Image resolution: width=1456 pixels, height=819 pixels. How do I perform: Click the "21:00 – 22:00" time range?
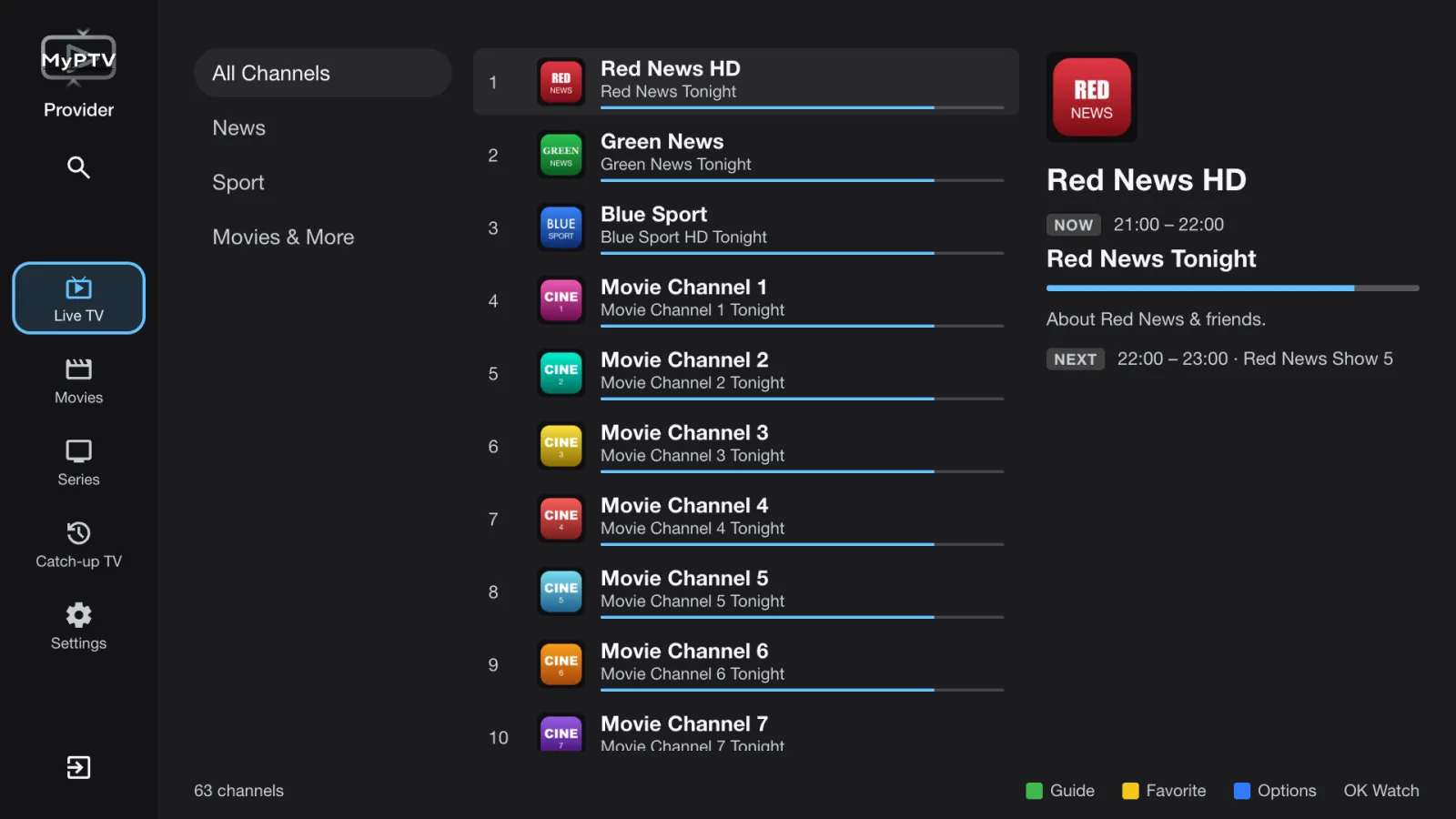click(1168, 224)
